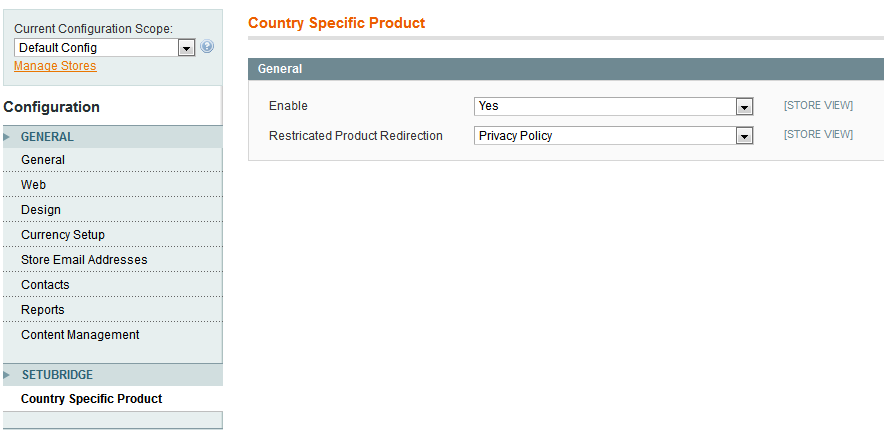The height and width of the screenshot is (430, 884).
Task: Open the Reports configuration tab
Action: [x=43, y=310]
